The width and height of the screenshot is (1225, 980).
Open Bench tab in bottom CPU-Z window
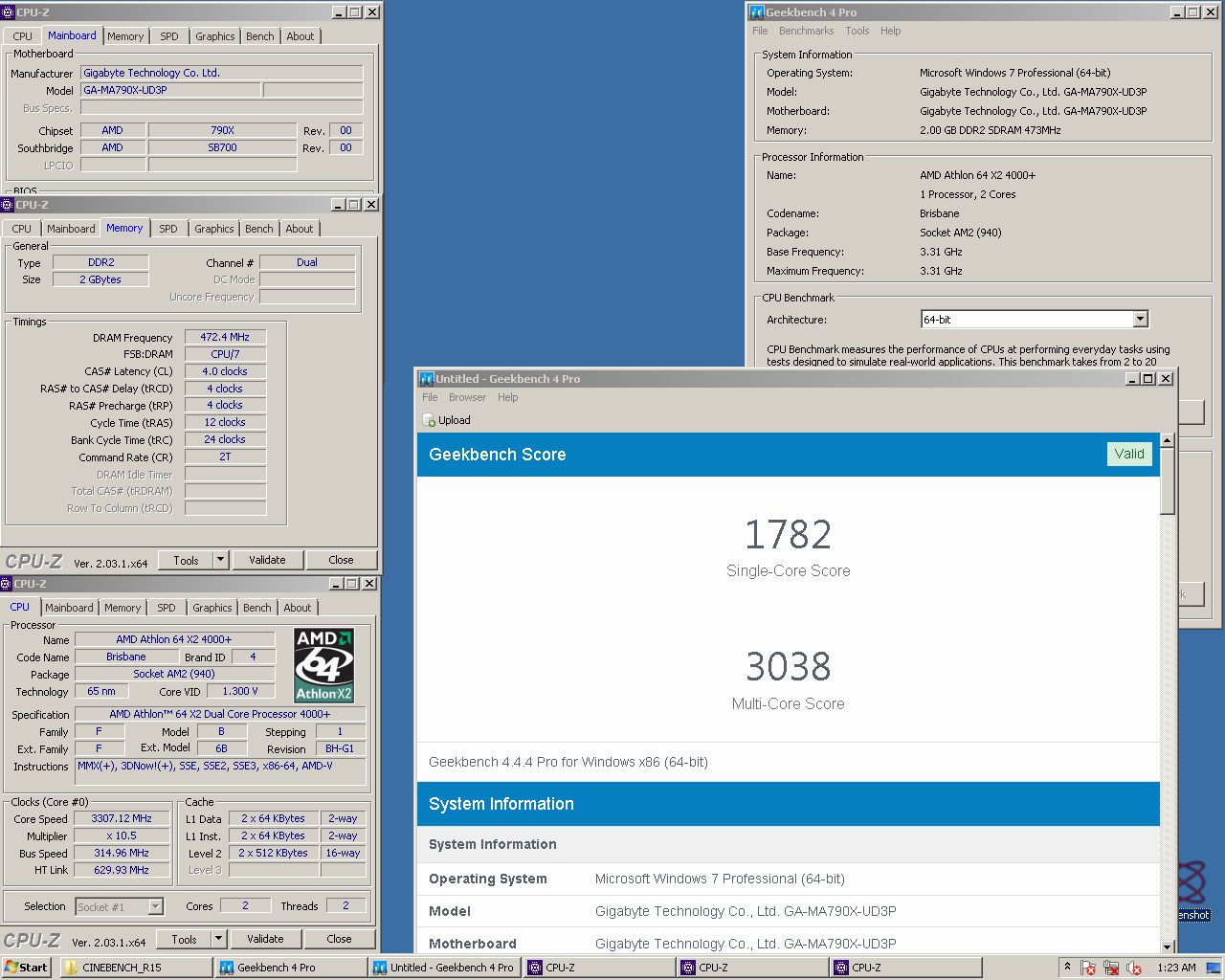(257, 608)
